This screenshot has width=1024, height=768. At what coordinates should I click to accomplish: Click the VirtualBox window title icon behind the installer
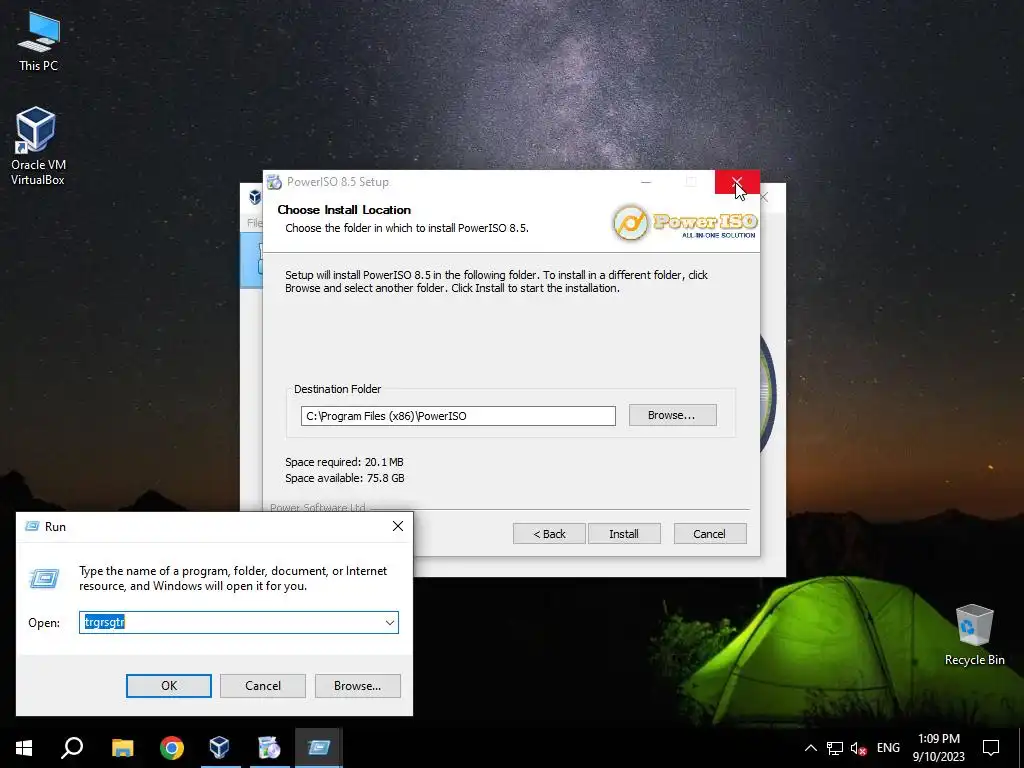255,196
